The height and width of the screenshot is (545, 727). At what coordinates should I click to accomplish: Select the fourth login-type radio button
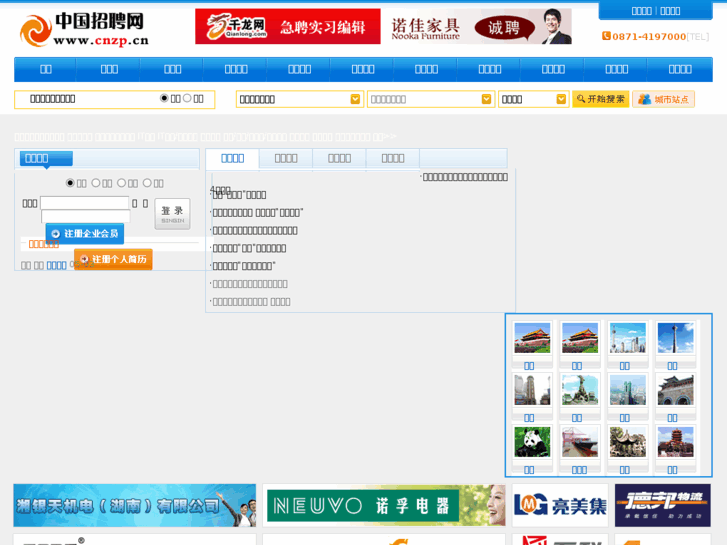click(x=147, y=183)
